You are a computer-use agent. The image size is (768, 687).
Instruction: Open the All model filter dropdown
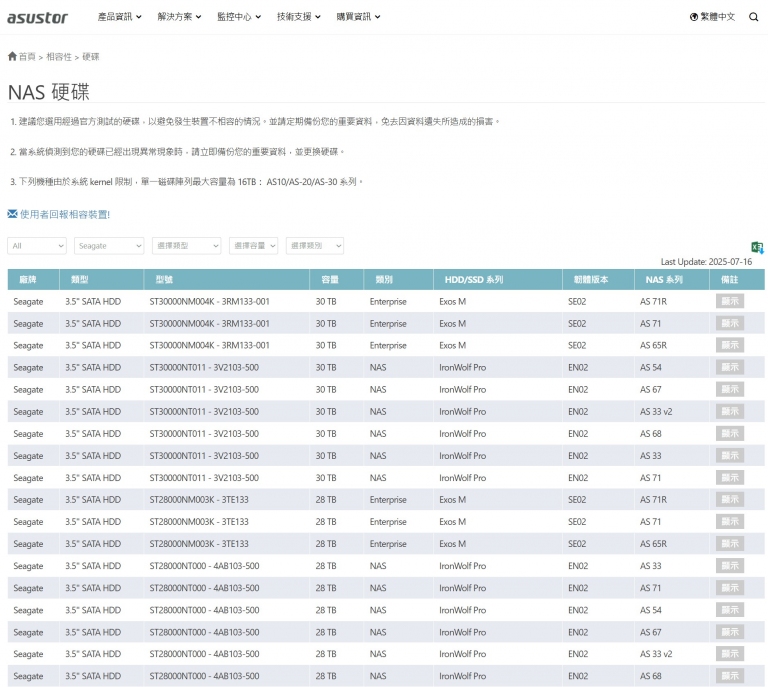coord(37,246)
